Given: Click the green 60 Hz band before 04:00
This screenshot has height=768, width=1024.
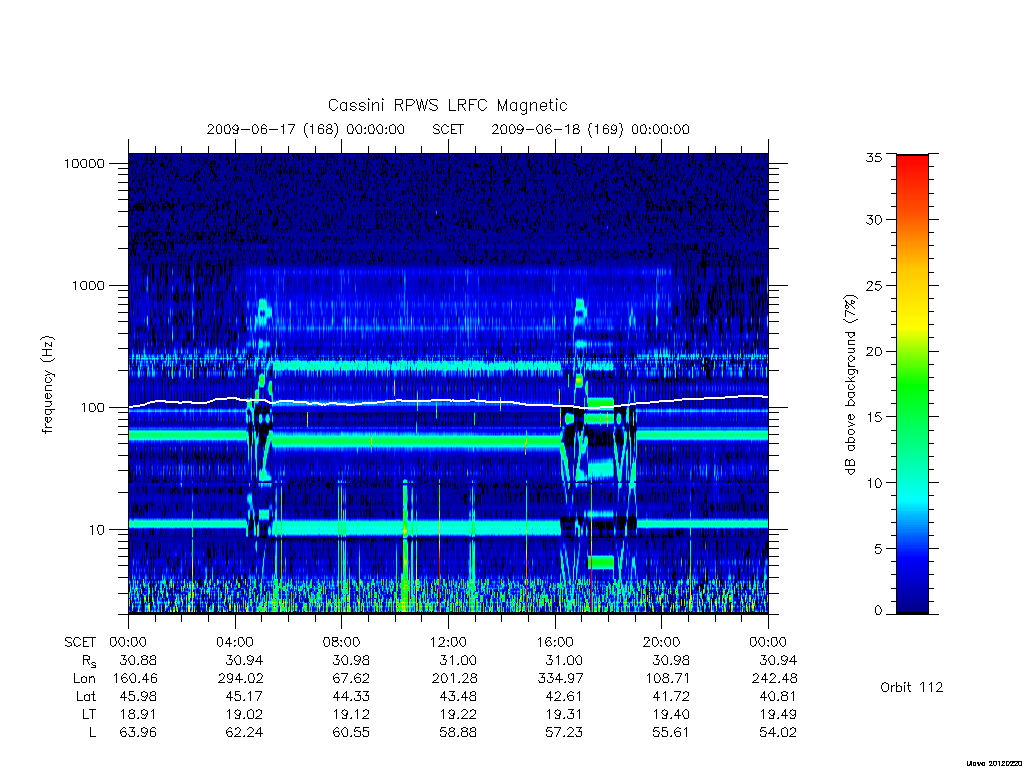Looking at the screenshot, I should pos(187,435).
